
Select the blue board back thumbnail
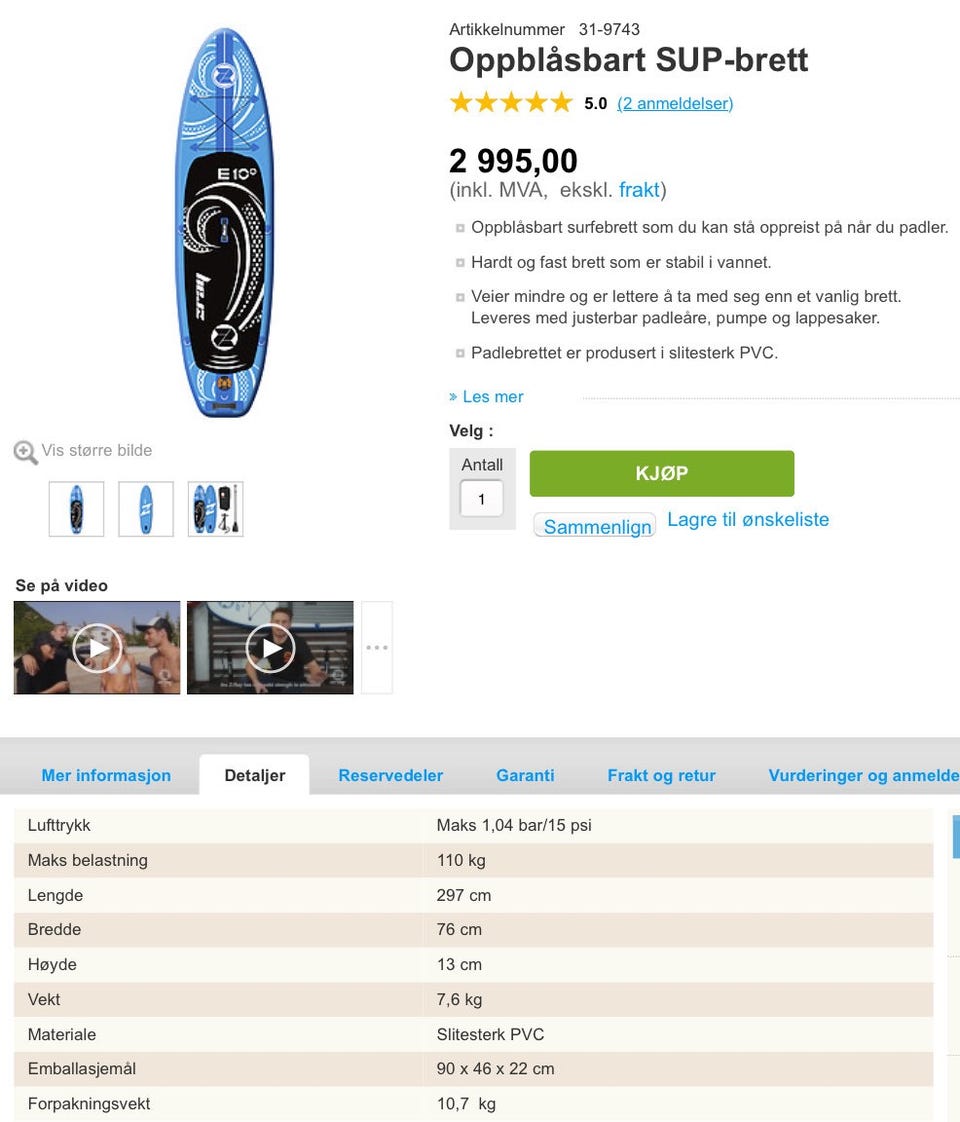[146, 509]
